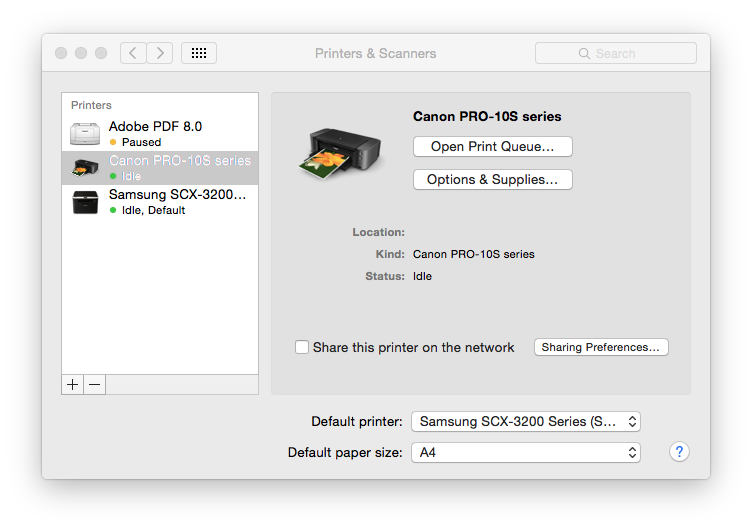Open Sharing Preferences
Image resolution: width=752 pixels, height=529 pixels.
601,347
